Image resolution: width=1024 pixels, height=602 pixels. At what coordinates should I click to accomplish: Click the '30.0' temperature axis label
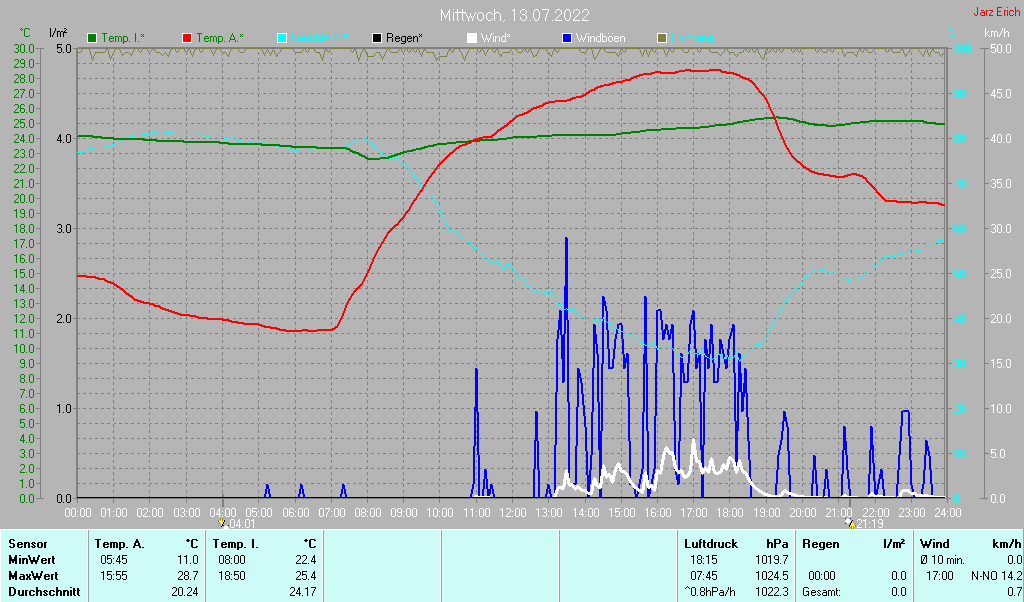pos(24,49)
